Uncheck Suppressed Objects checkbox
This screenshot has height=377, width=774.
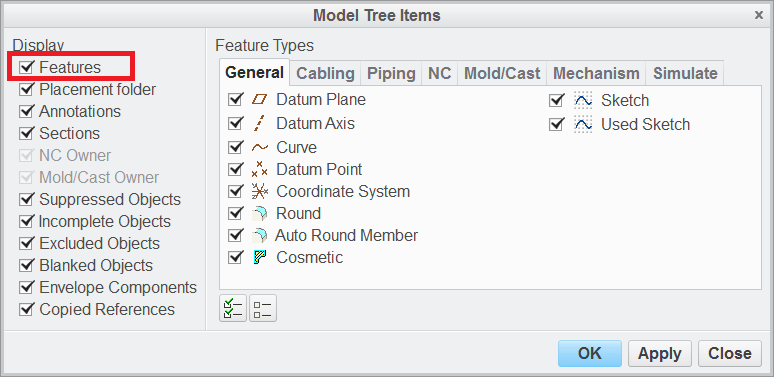point(26,199)
